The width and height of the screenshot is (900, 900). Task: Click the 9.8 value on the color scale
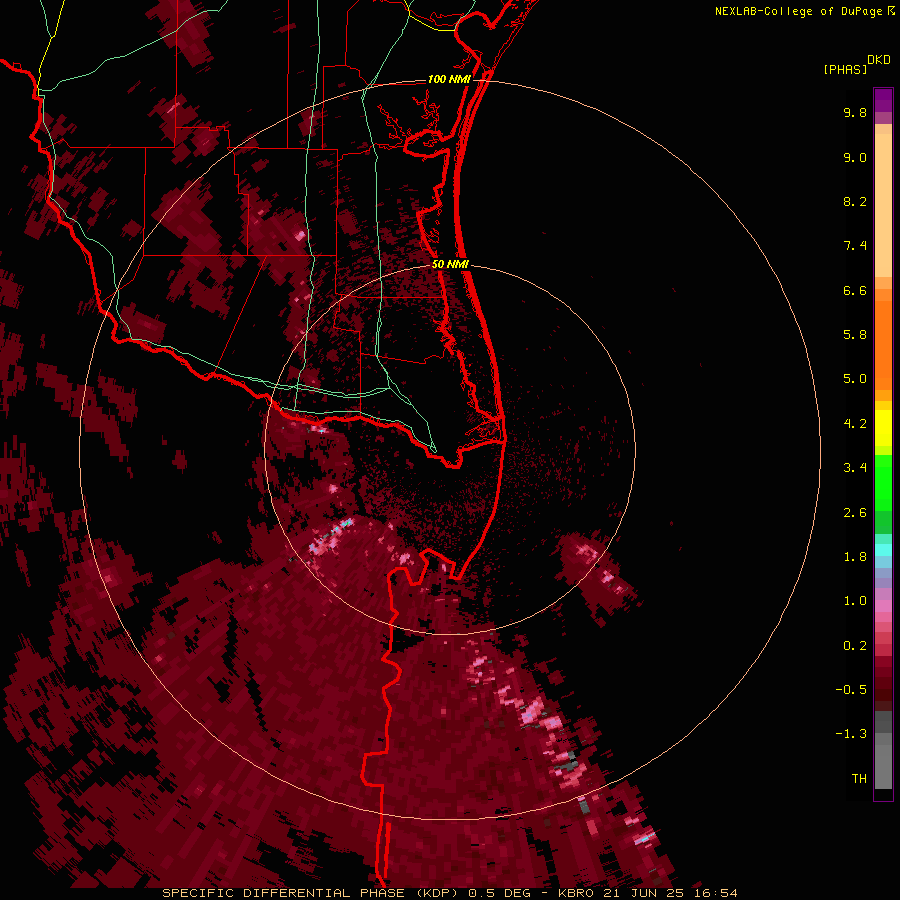(x=855, y=112)
